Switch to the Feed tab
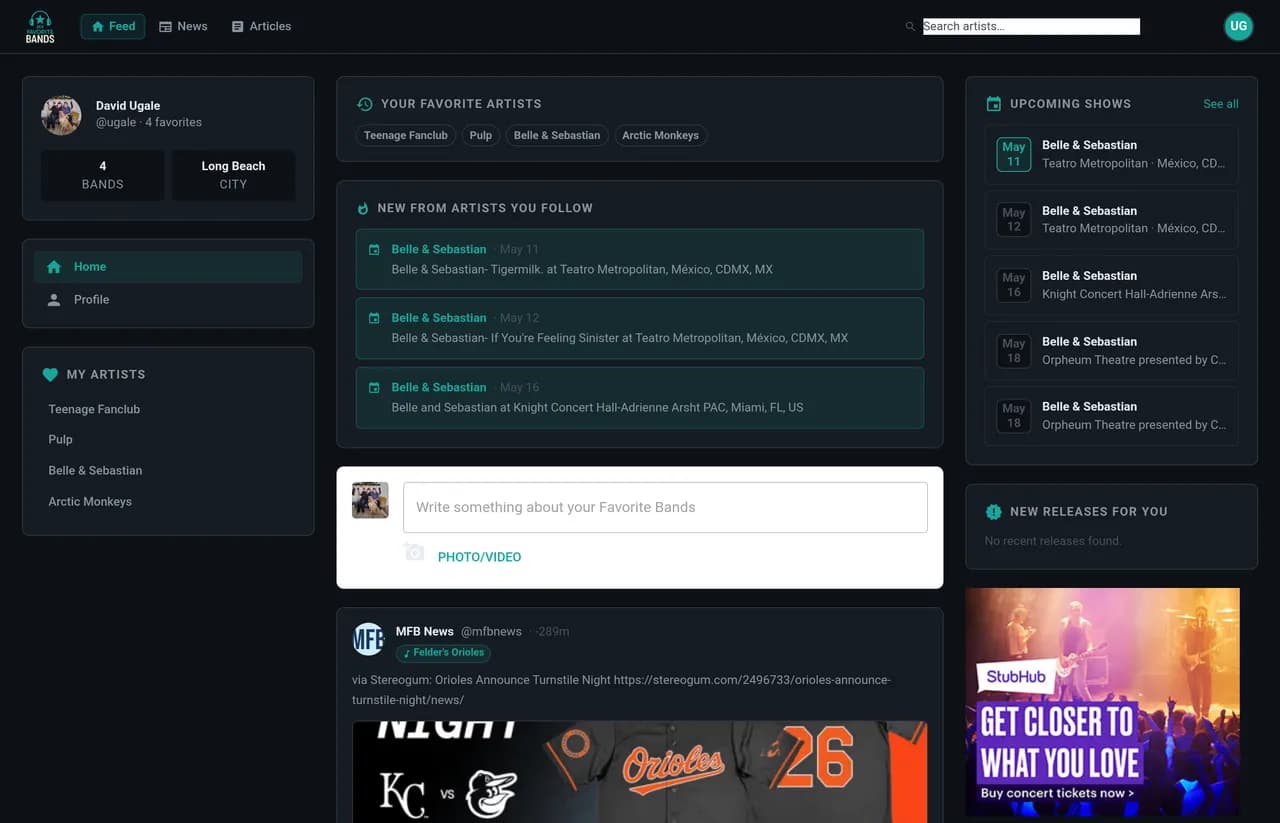 tap(113, 27)
